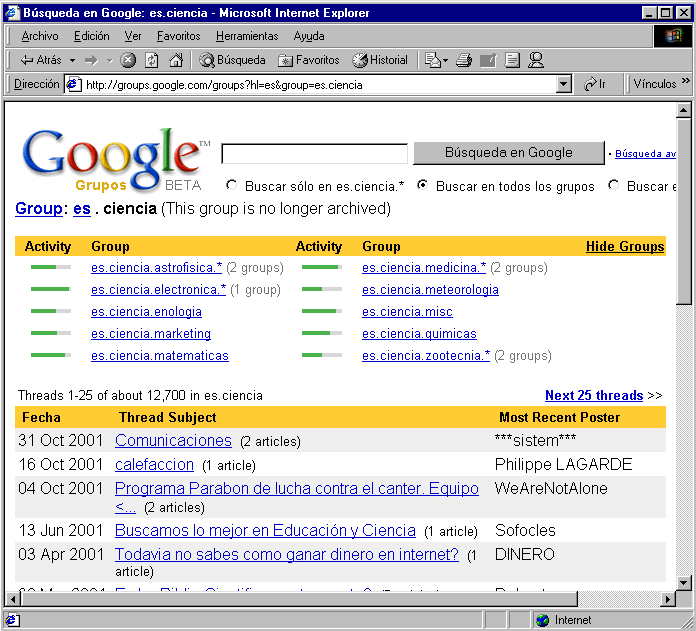Open the Historial toolbar panel
696x631 pixels.
point(380,60)
